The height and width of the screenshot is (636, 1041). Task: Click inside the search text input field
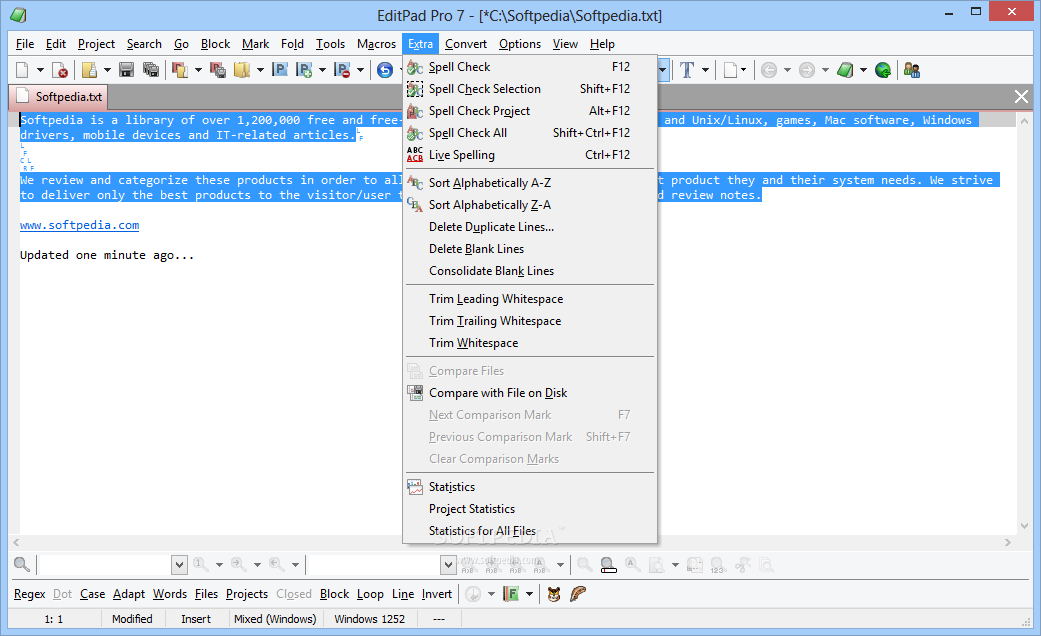click(x=105, y=565)
